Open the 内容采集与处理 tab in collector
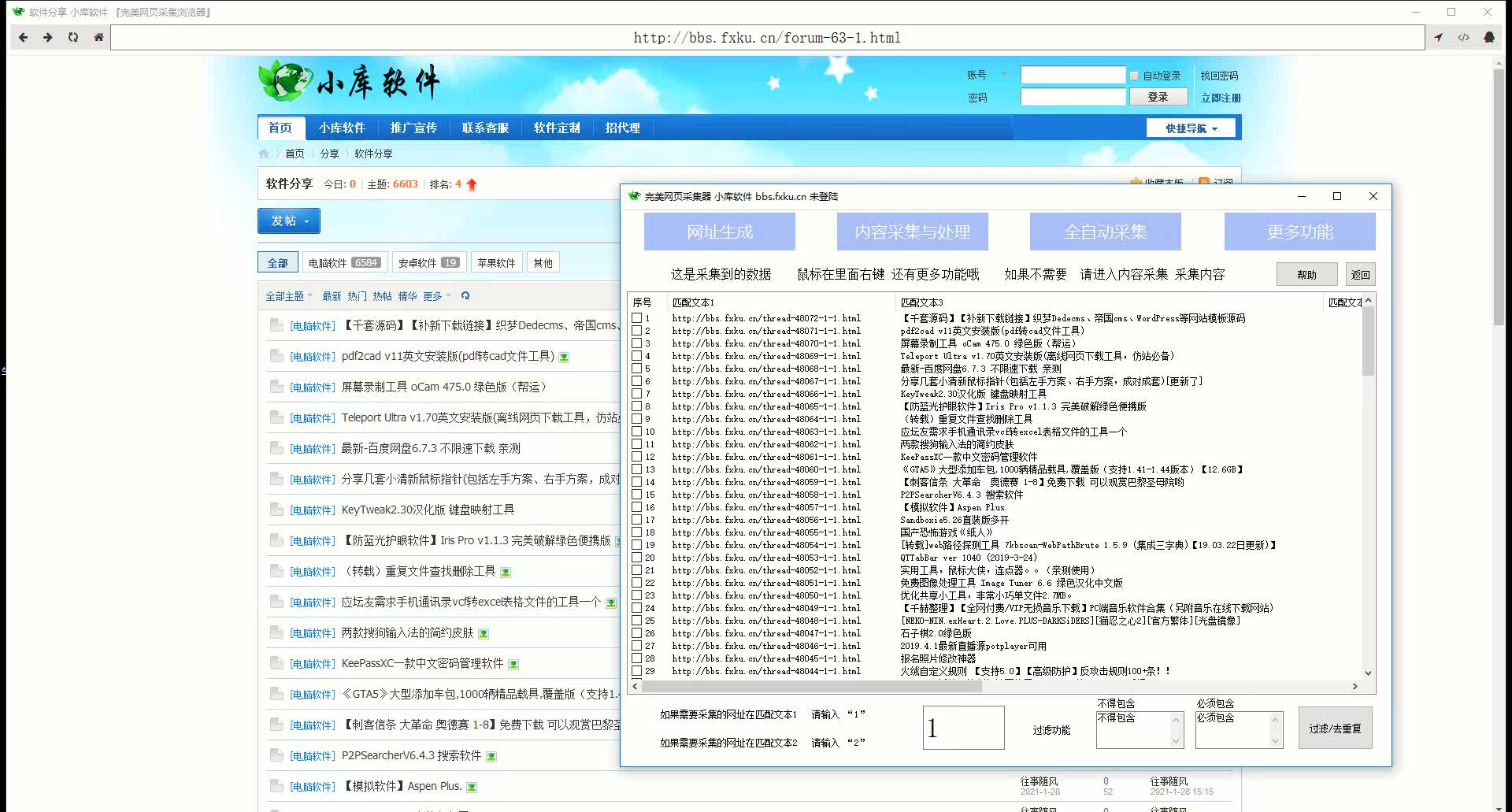The width and height of the screenshot is (1512, 812). (913, 232)
